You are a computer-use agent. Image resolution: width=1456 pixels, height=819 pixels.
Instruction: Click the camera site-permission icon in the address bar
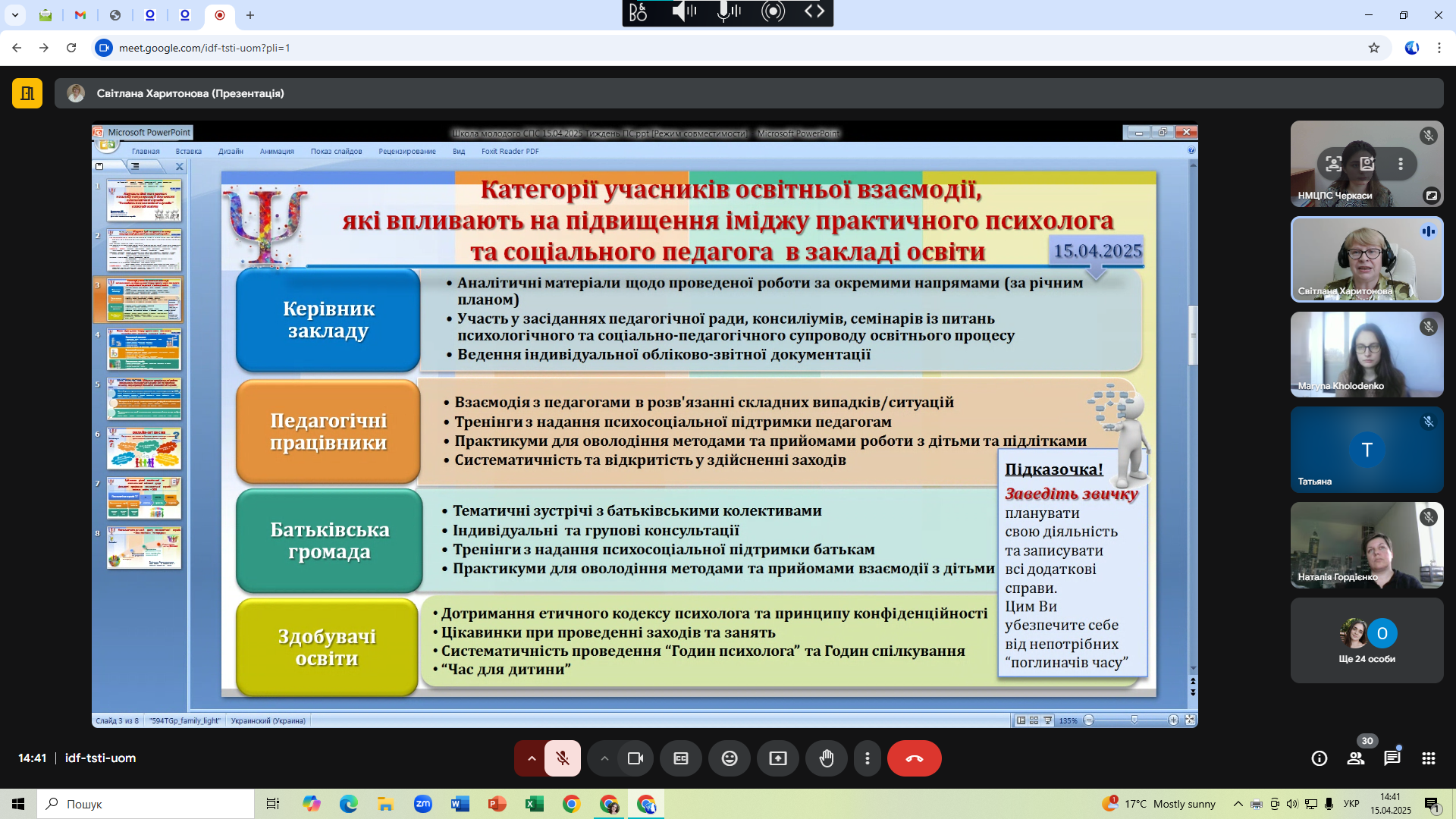click(104, 48)
